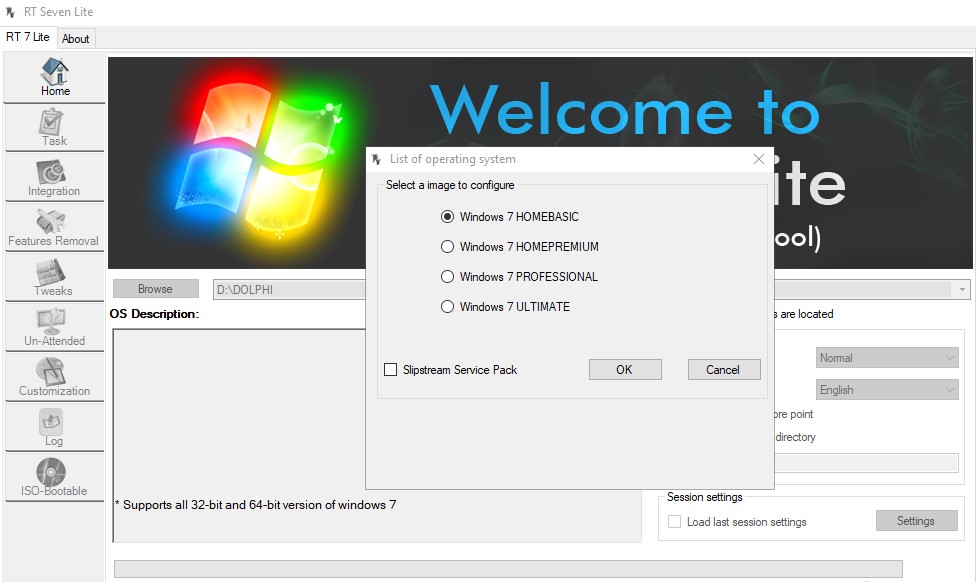Open the Integration sidebar item
The height and width of the screenshot is (582, 976).
pos(54,177)
